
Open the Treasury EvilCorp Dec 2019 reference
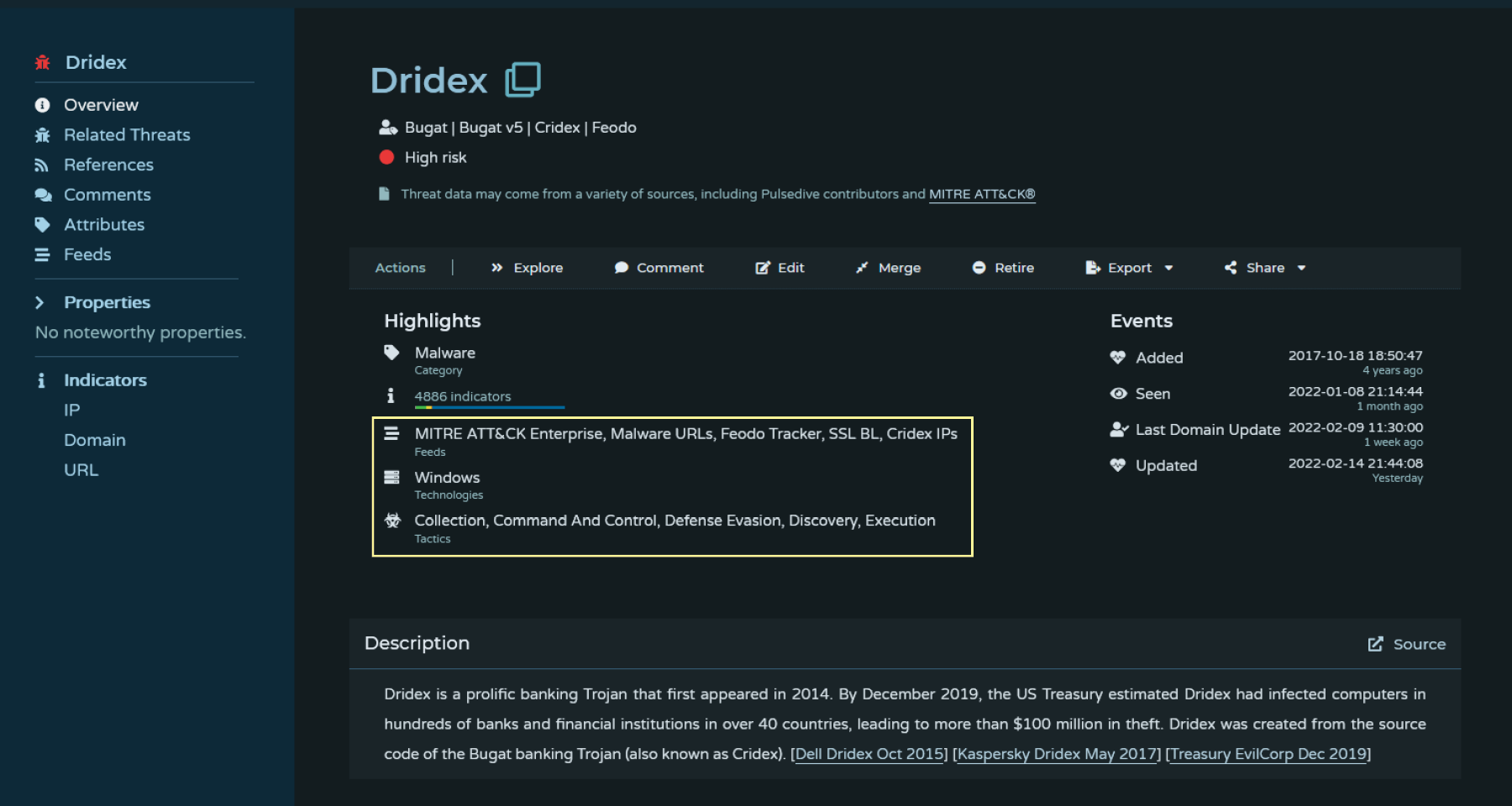[x=1268, y=754]
